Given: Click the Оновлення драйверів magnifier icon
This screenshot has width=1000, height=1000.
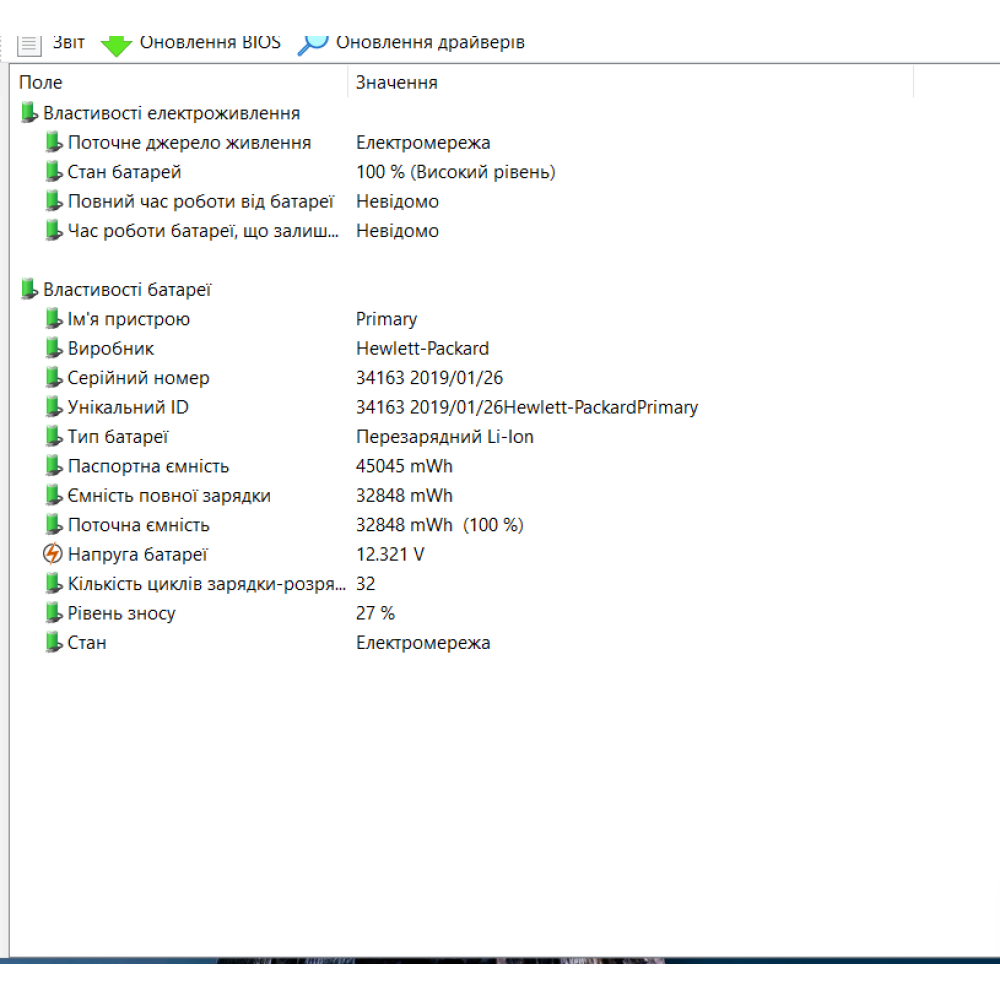Looking at the screenshot, I should click(313, 45).
